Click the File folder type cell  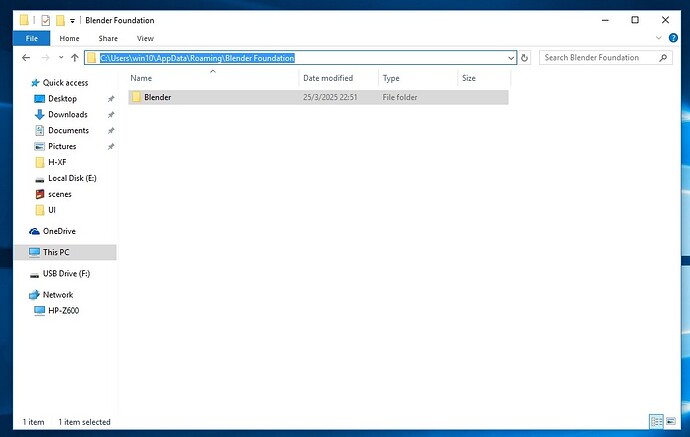coord(400,97)
